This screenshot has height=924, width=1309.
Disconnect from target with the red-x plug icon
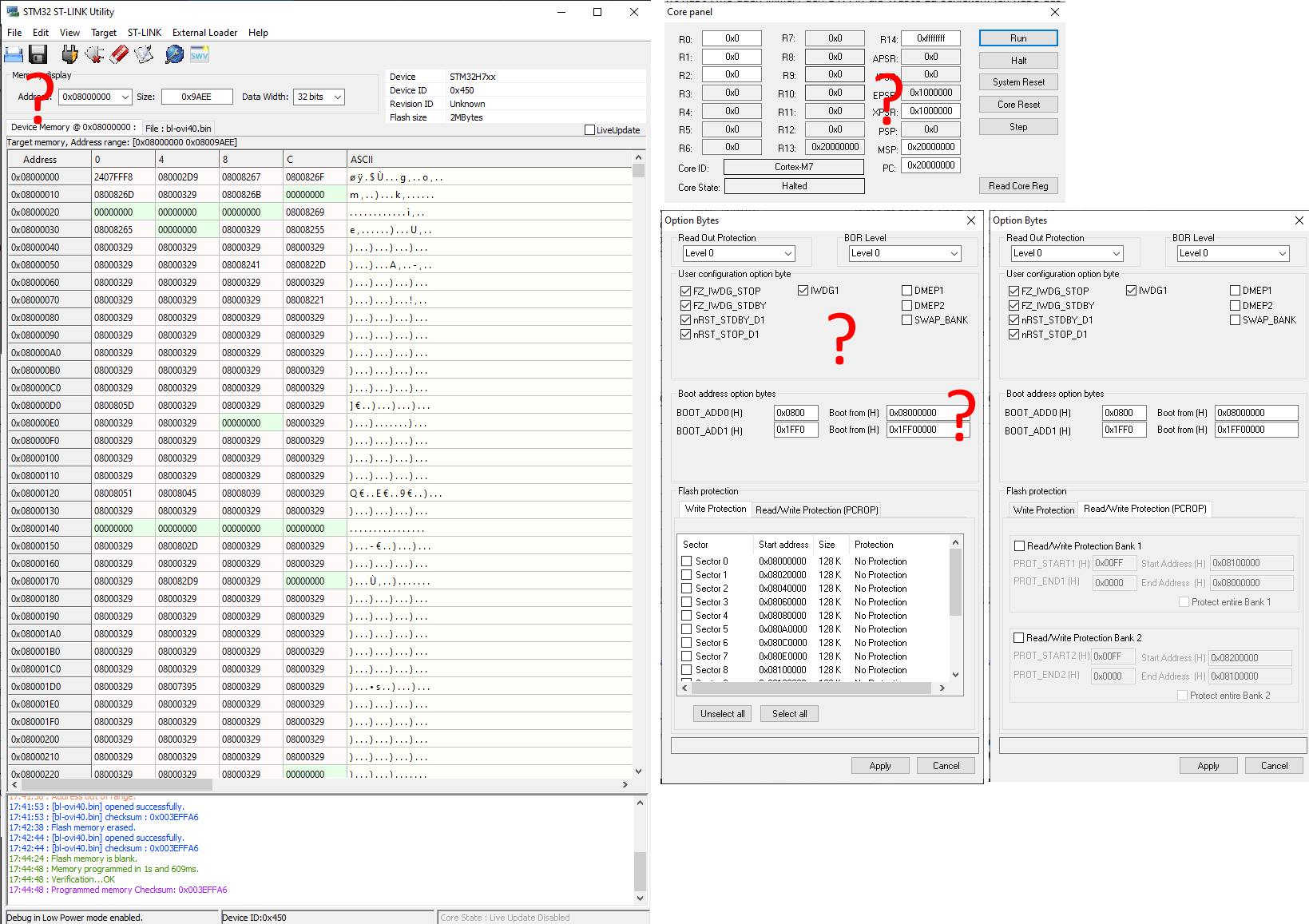point(95,54)
